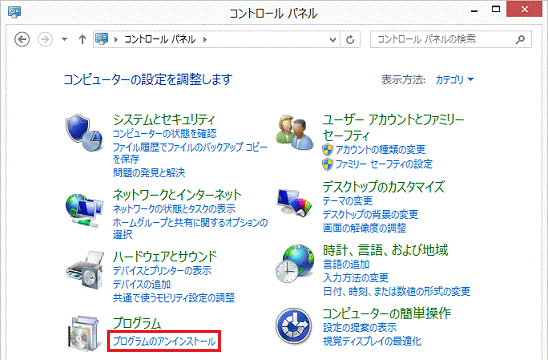
Task: Open ファミリー セーフティの設定 link
Action: click(384, 164)
